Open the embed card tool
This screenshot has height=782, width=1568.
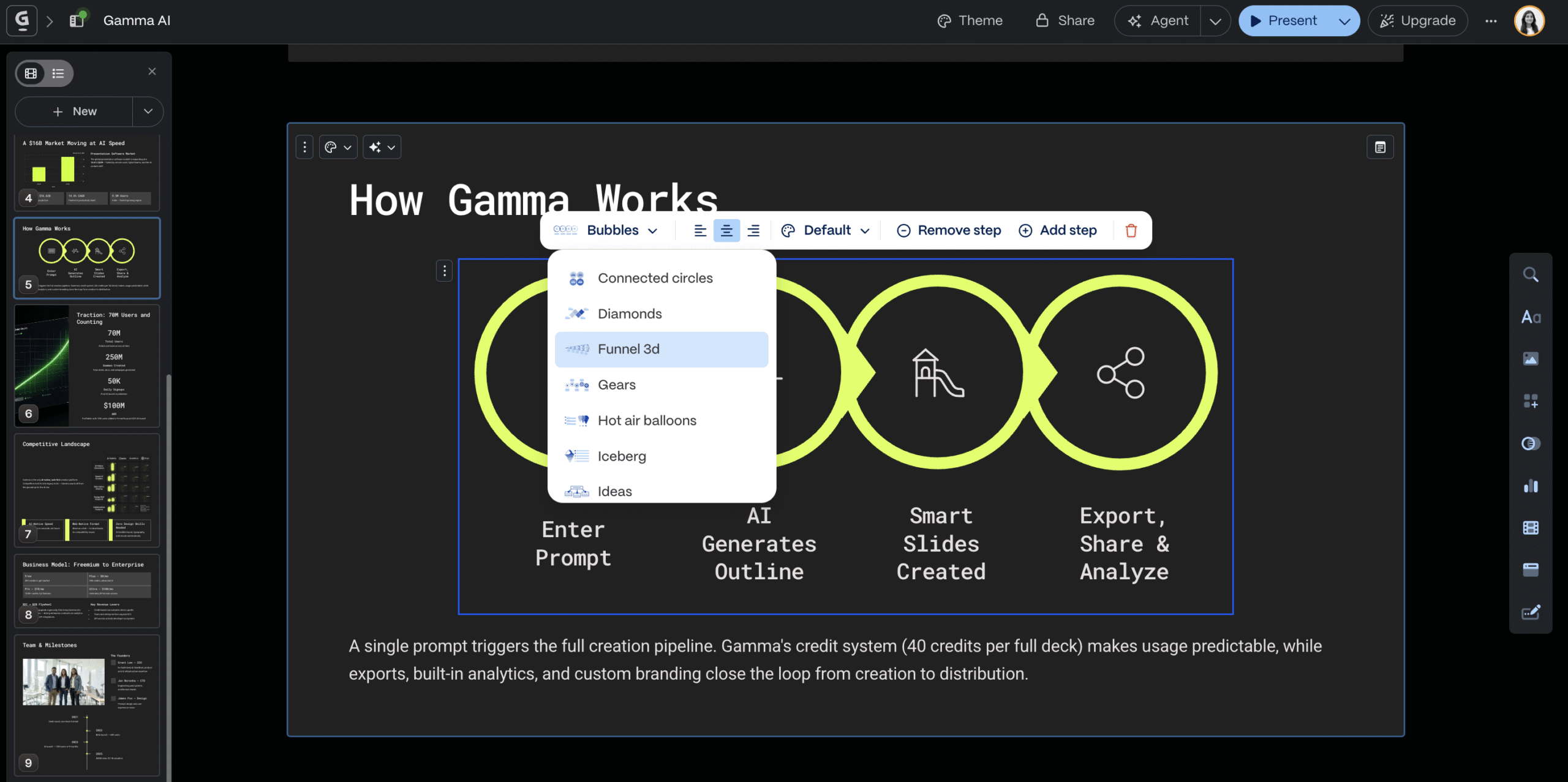click(x=1531, y=570)
